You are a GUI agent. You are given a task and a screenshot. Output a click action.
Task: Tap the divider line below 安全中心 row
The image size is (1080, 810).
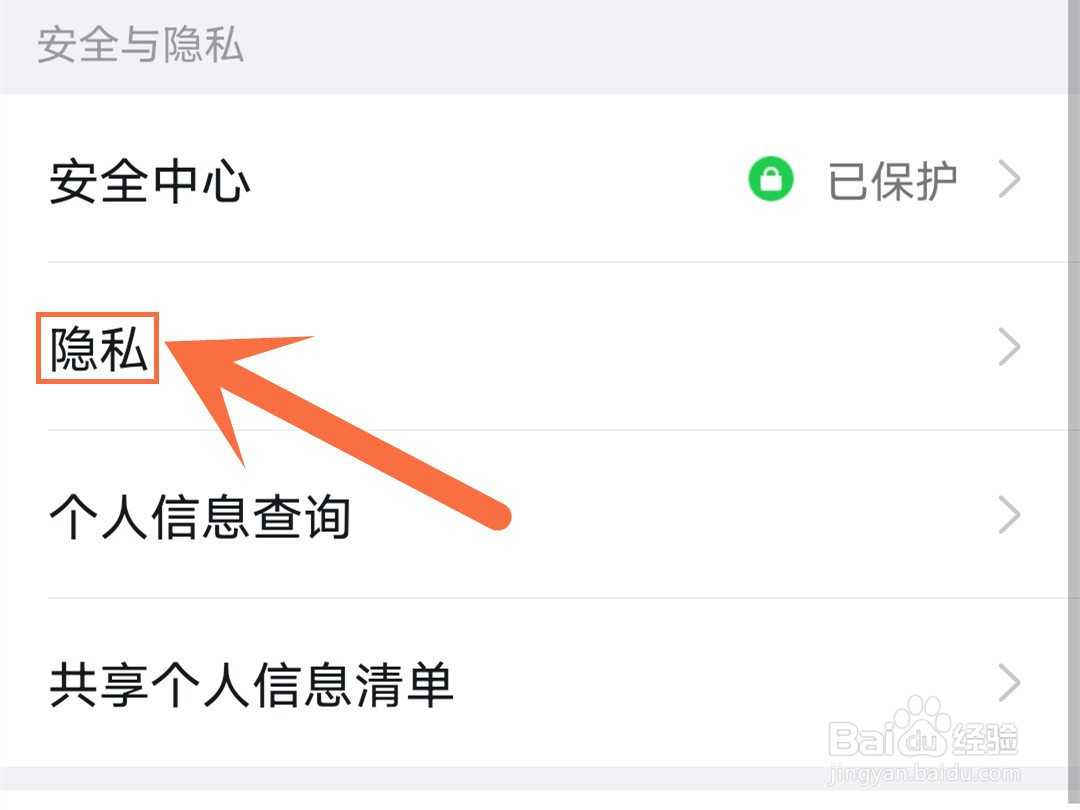point(563,262)
